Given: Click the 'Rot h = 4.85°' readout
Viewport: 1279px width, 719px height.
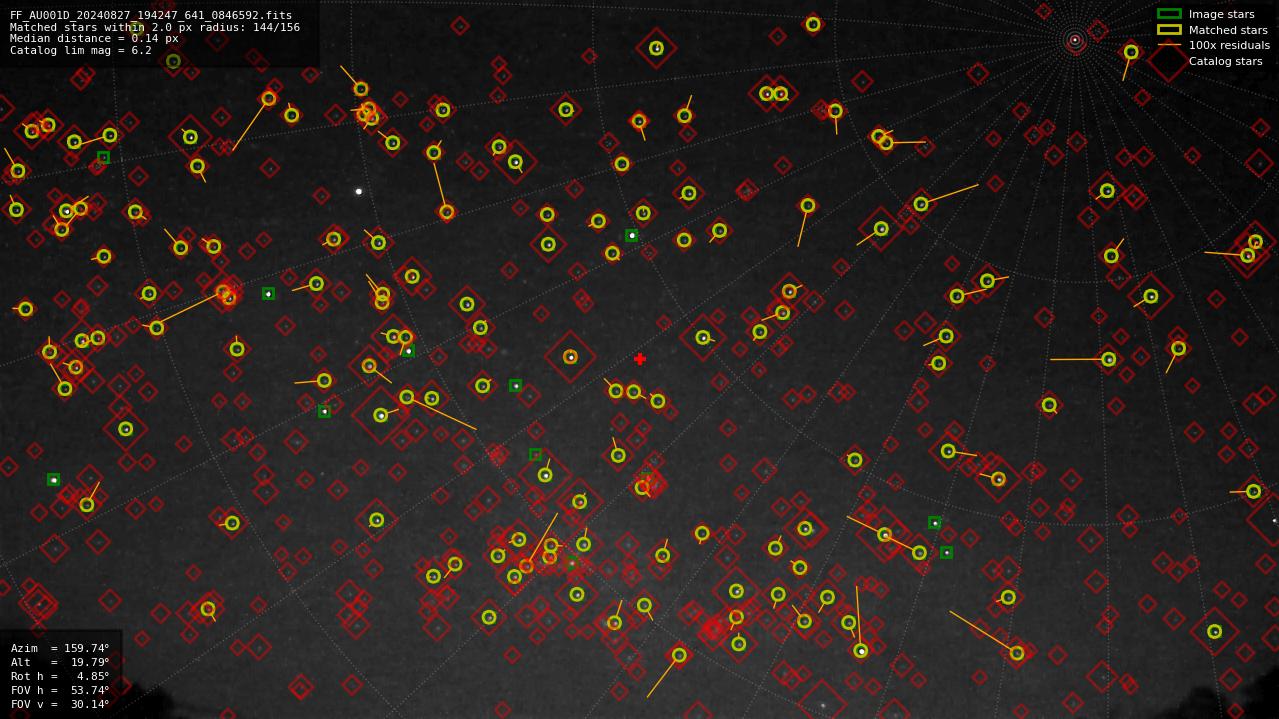Looking at the screenshot, I should click(60, 676).
